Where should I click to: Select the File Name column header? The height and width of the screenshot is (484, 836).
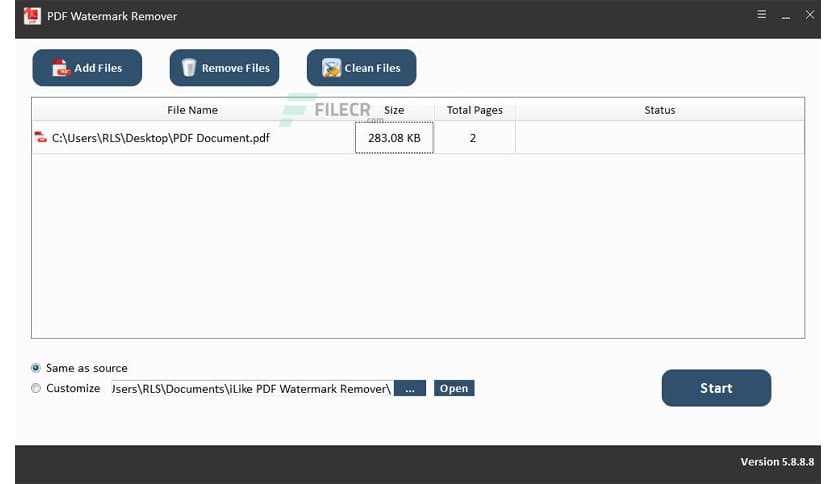[x=192, y=110]
